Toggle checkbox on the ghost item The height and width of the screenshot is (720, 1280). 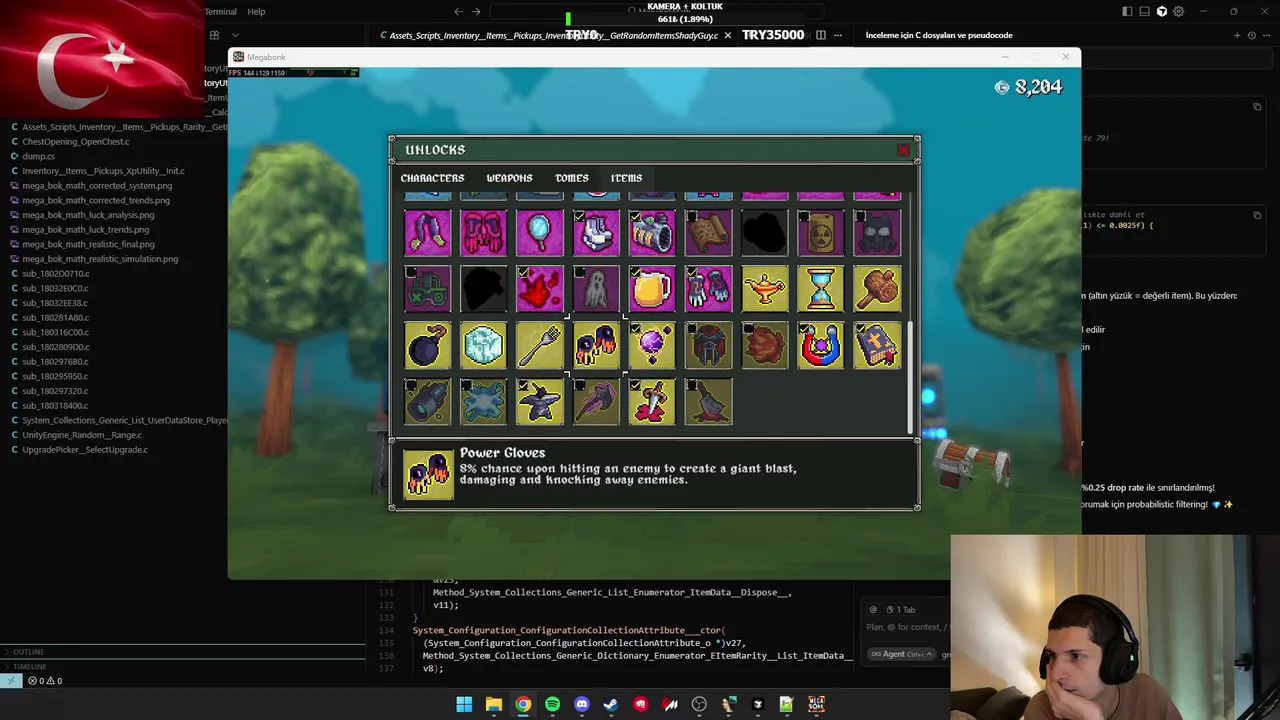[579, 272]
